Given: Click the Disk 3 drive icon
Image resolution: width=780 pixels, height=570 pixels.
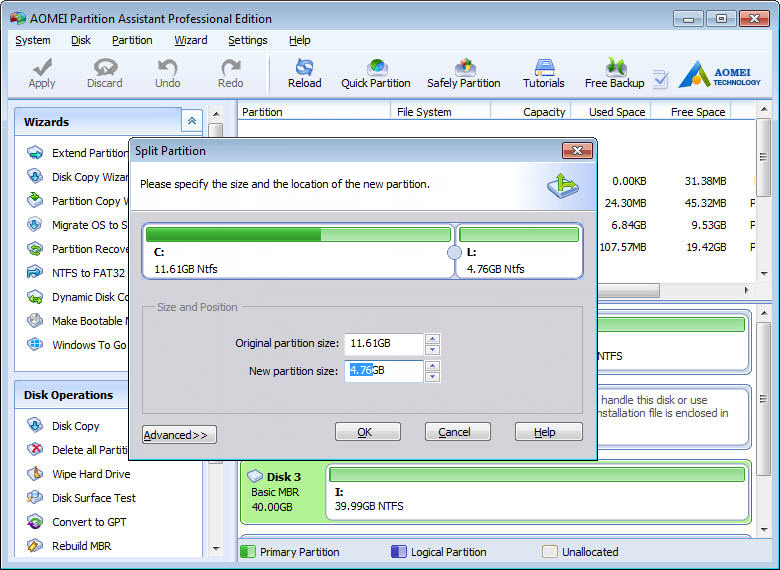Looking at the screenshot, I should point(255,476).
